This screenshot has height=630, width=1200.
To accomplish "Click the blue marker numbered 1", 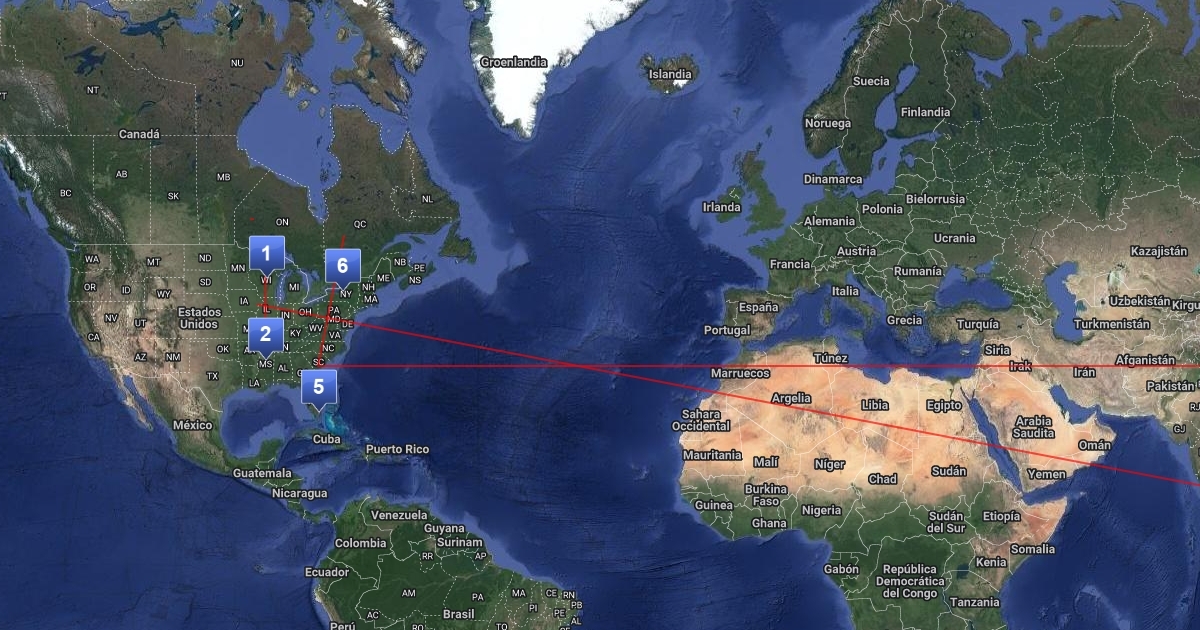I will click(x=266, y=255).
